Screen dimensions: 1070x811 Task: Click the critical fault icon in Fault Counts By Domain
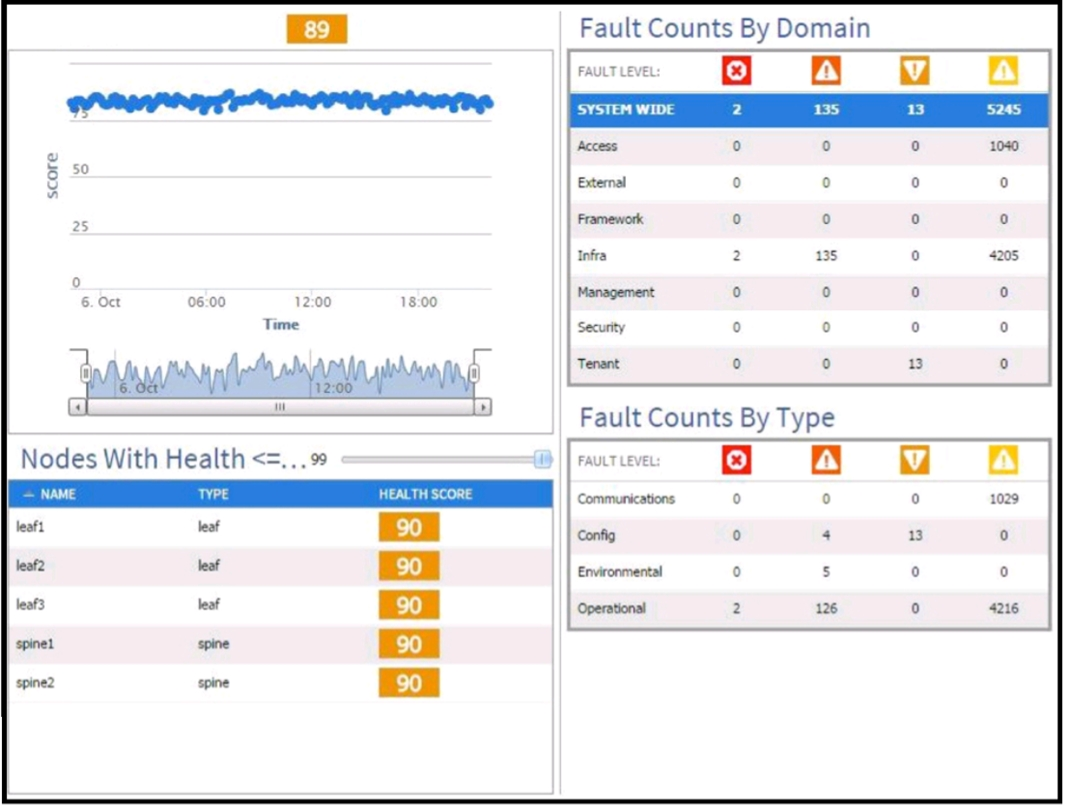[736, 70]
